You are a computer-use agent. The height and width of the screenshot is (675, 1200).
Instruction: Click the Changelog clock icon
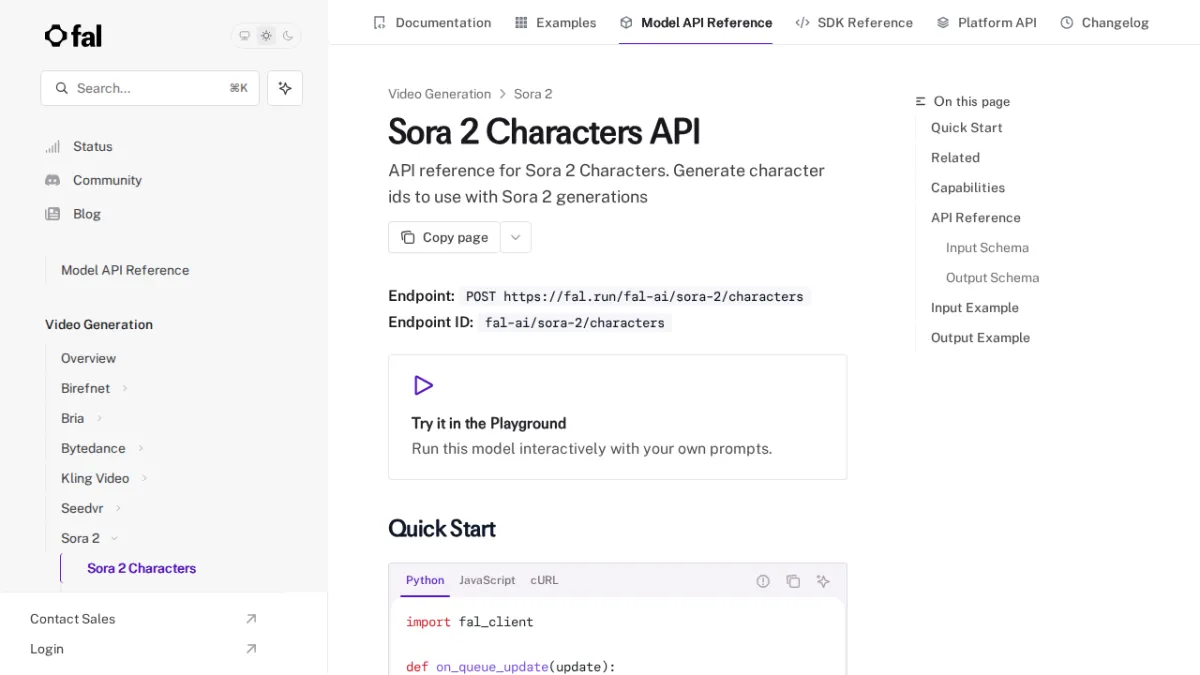1067,22
